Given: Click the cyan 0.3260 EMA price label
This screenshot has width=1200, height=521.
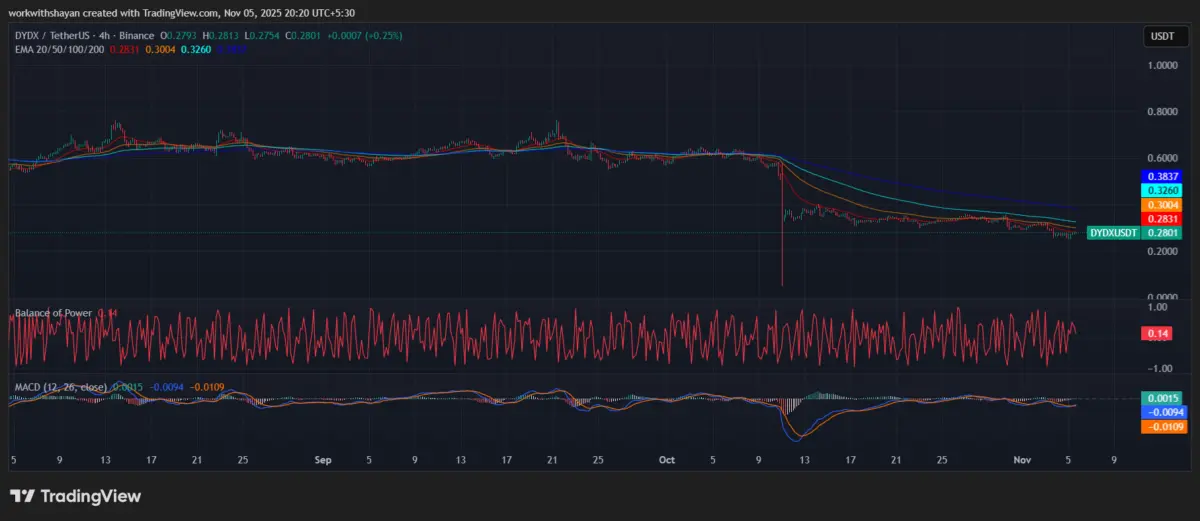Looking at the screenshot, I should coord(1160,190).
